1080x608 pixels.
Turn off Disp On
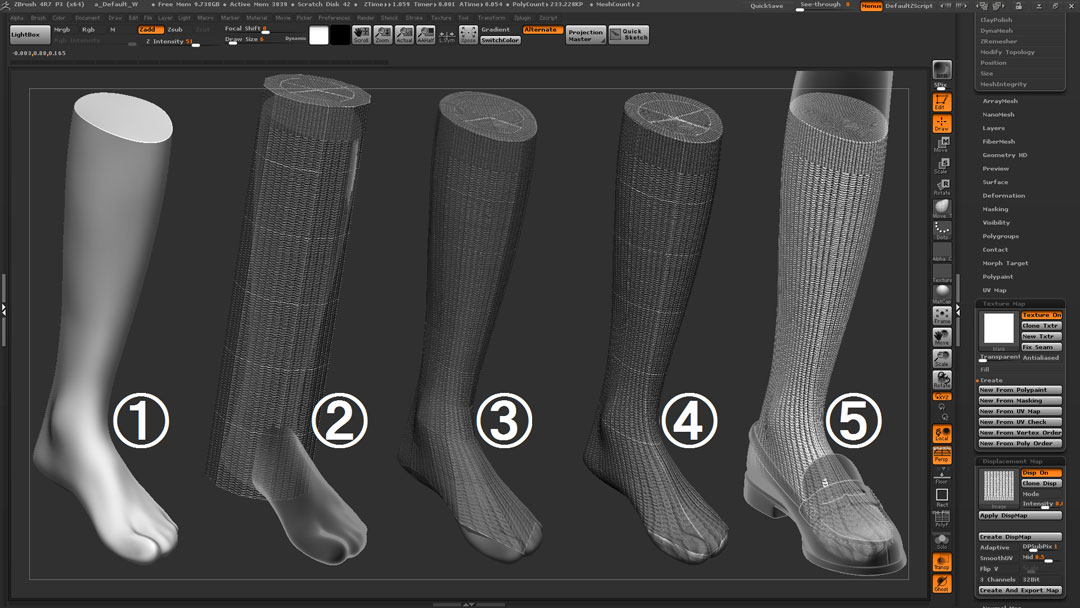(1041, 472)
